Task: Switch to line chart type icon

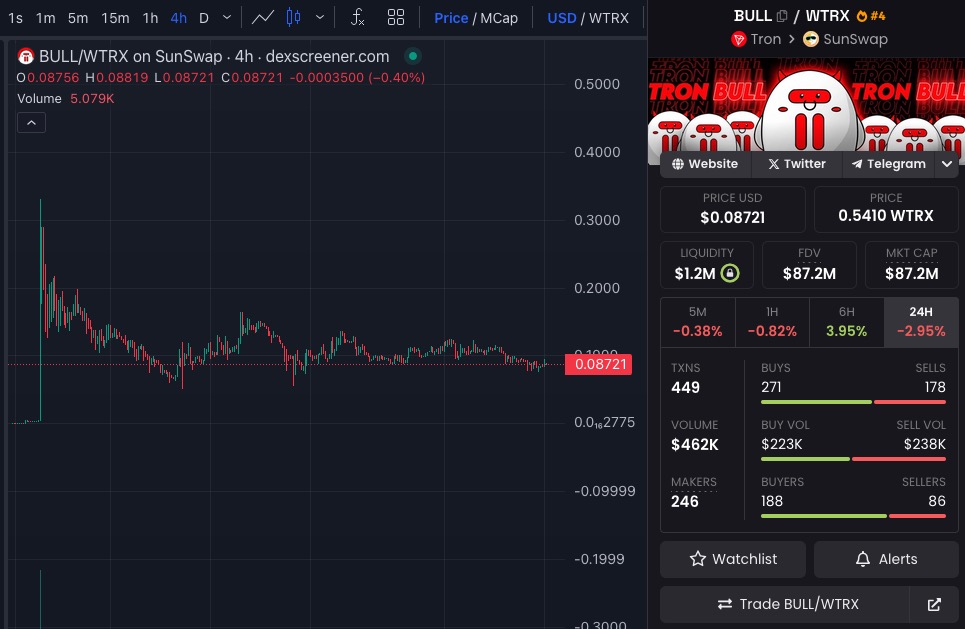Action: click(263, 18)
